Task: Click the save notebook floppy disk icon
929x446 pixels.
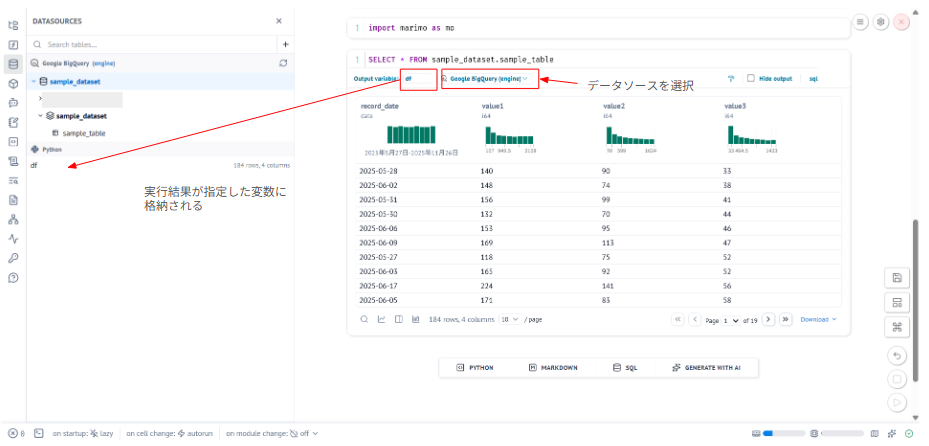Action: 897,277
